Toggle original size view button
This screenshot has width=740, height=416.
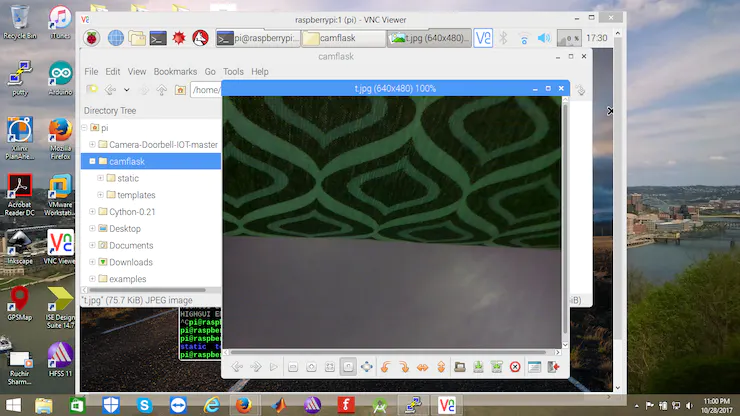point(348,367)
